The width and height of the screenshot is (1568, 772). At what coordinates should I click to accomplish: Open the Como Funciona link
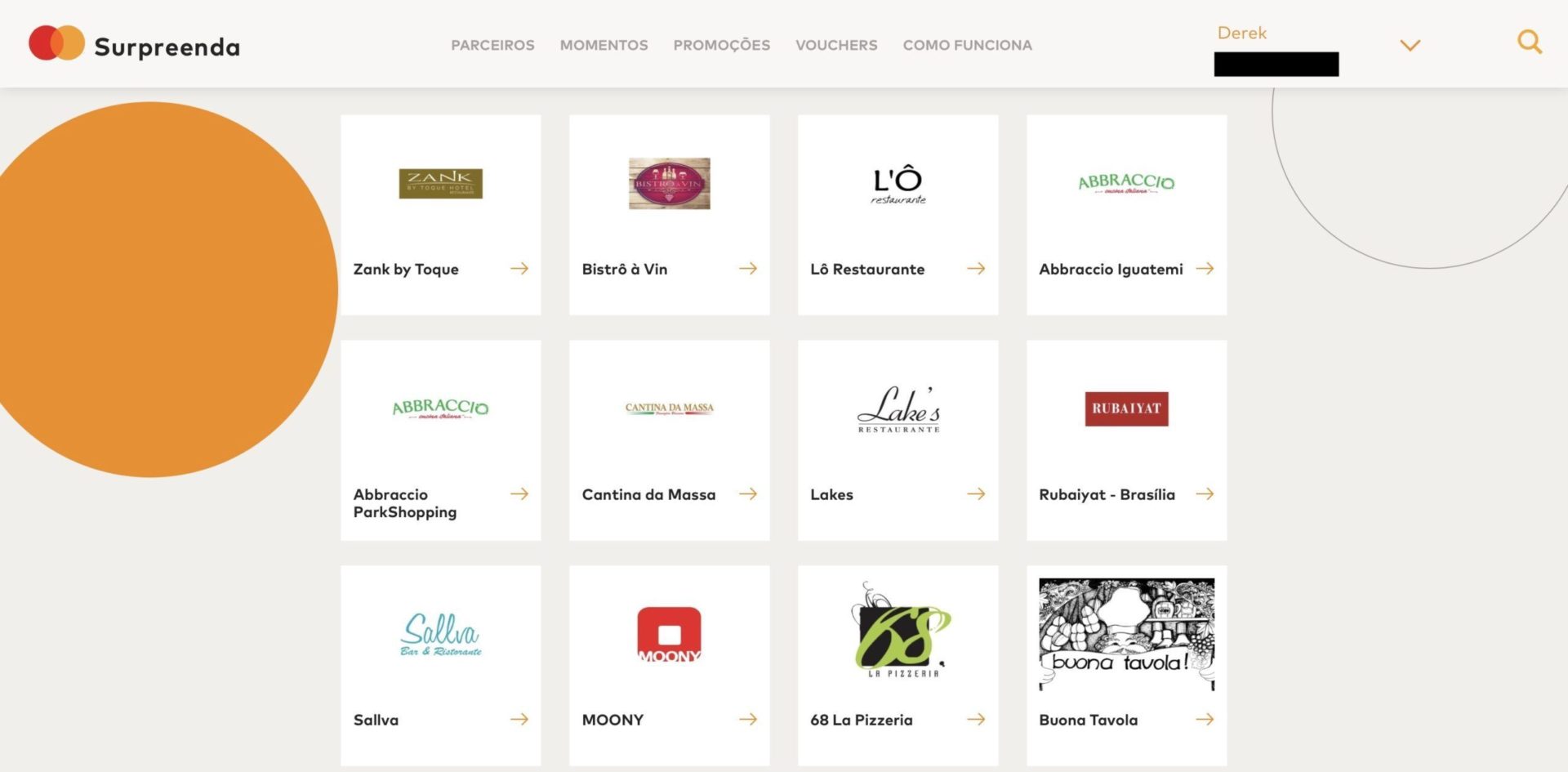(967, 46)
